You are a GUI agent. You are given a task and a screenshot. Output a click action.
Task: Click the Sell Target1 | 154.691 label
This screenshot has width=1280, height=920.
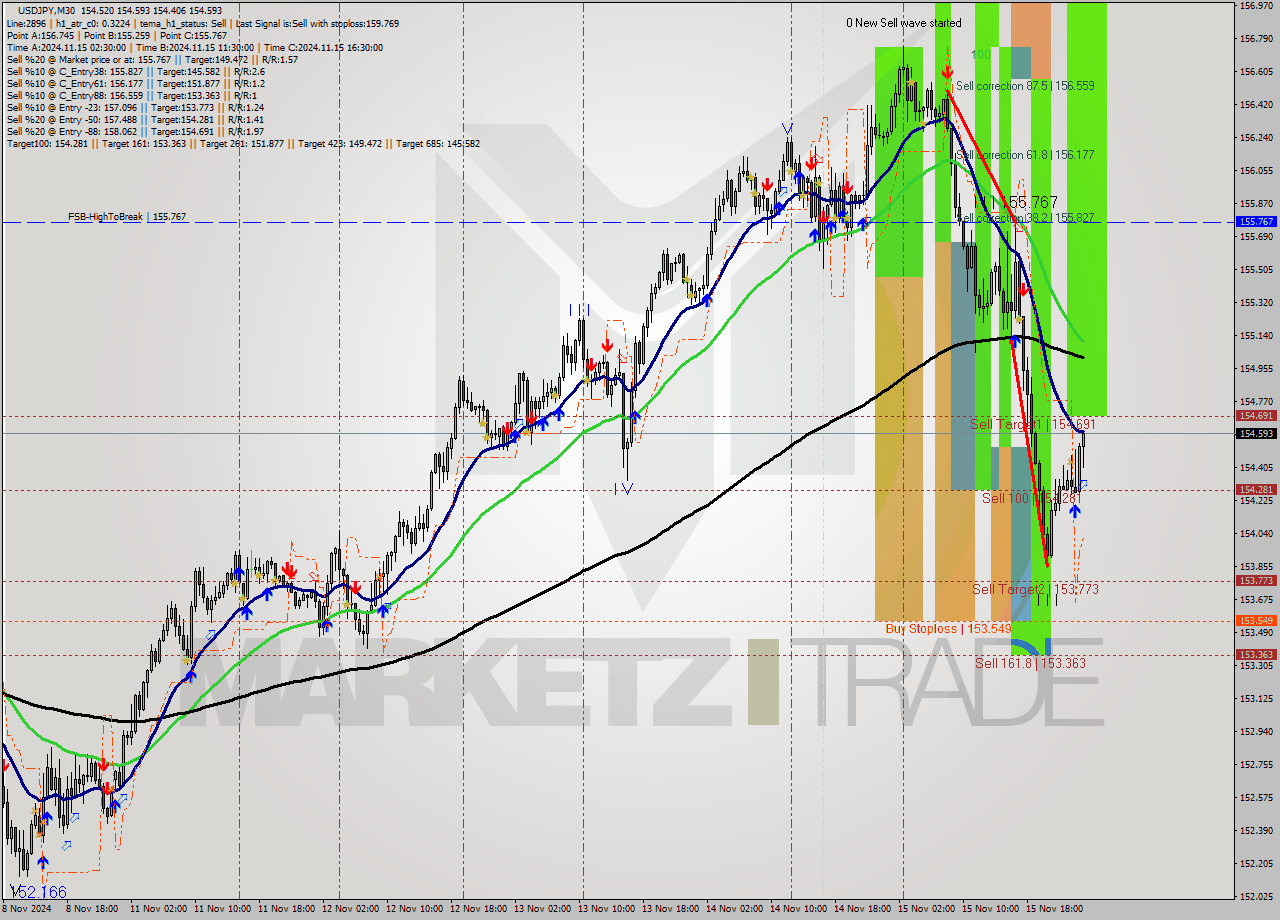coord(1034,425)
